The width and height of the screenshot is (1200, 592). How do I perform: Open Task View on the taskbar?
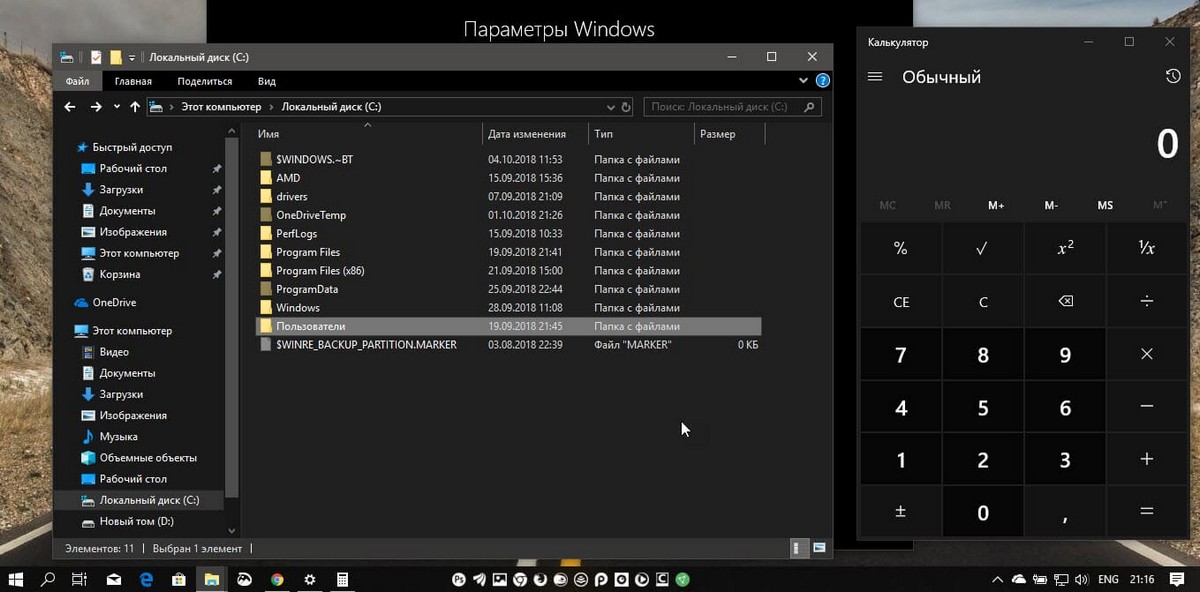(x=79, y=579)
